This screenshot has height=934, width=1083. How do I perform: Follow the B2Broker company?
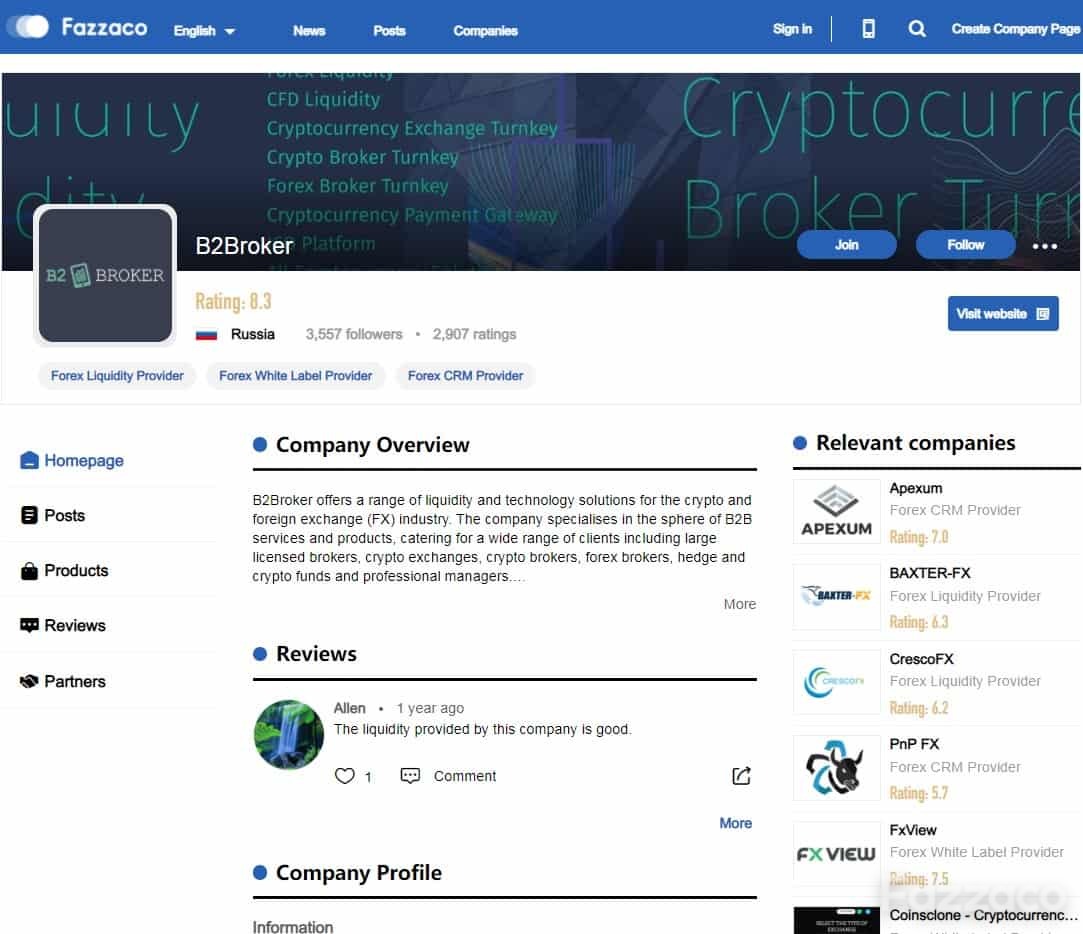pos(965,245)
